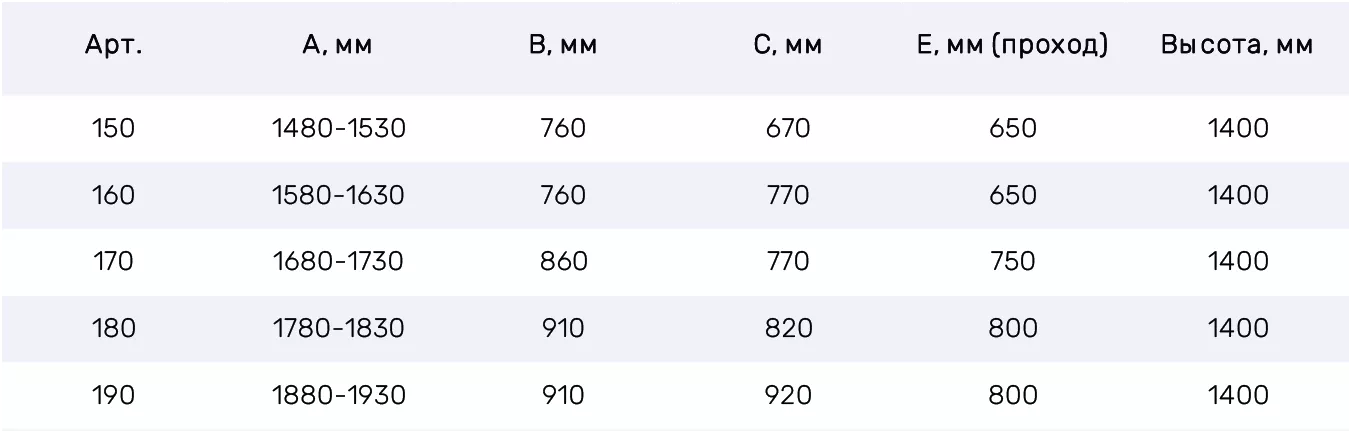Click the "В, мм" column header
The height and width of the screenshot is (431, 1349).
point(562,46)
